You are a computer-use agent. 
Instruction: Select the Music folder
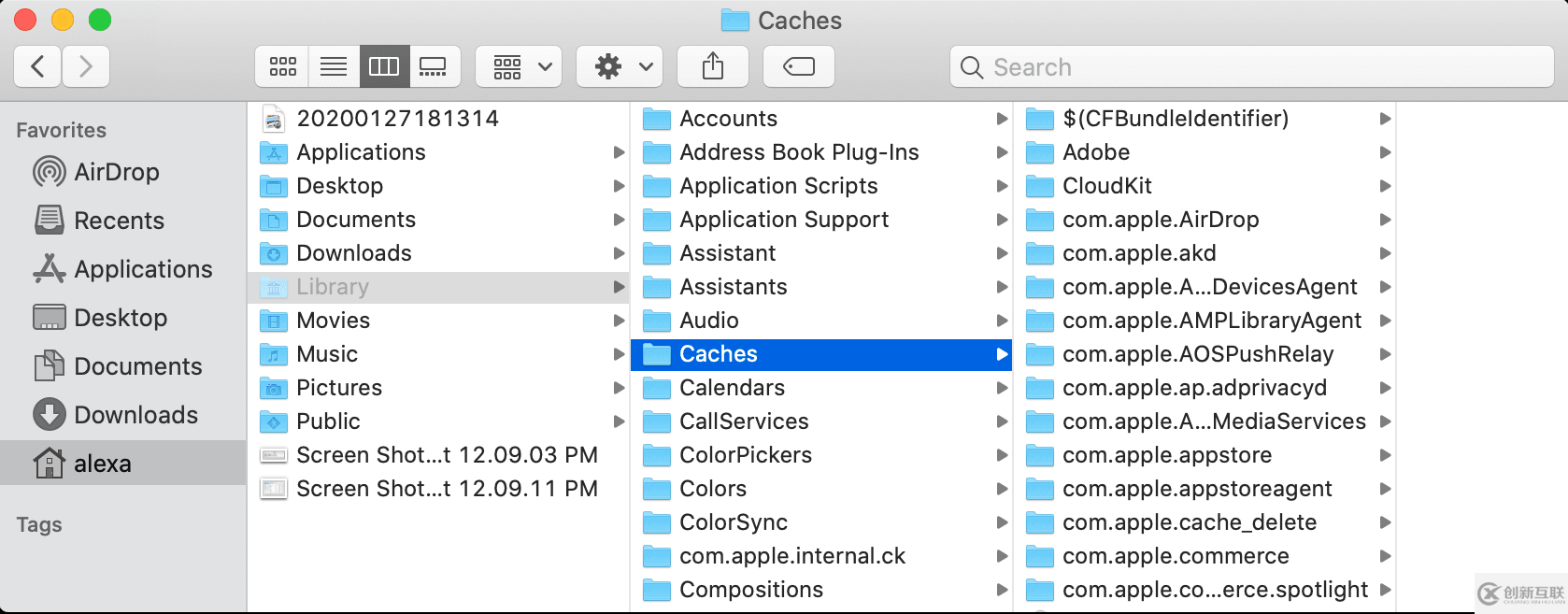[439, 354]
